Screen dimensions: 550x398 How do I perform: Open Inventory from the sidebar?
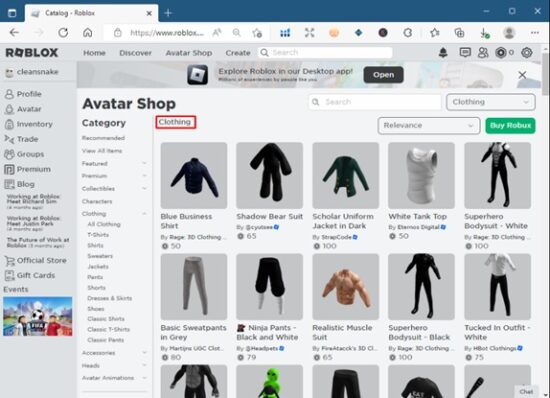tap(29, 124)
